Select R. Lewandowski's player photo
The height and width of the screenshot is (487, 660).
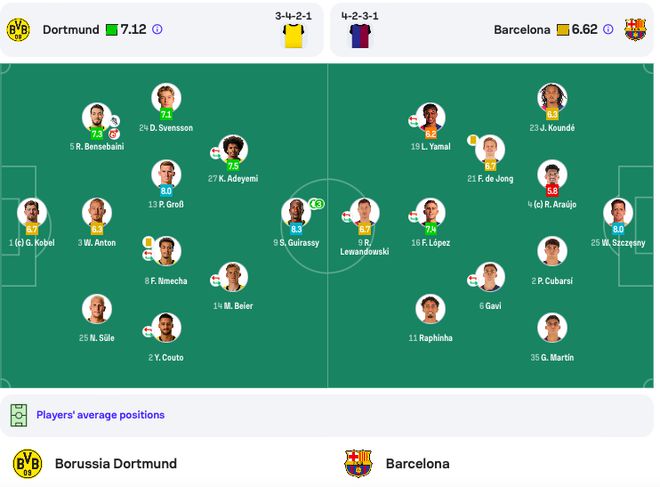(364, 212)
